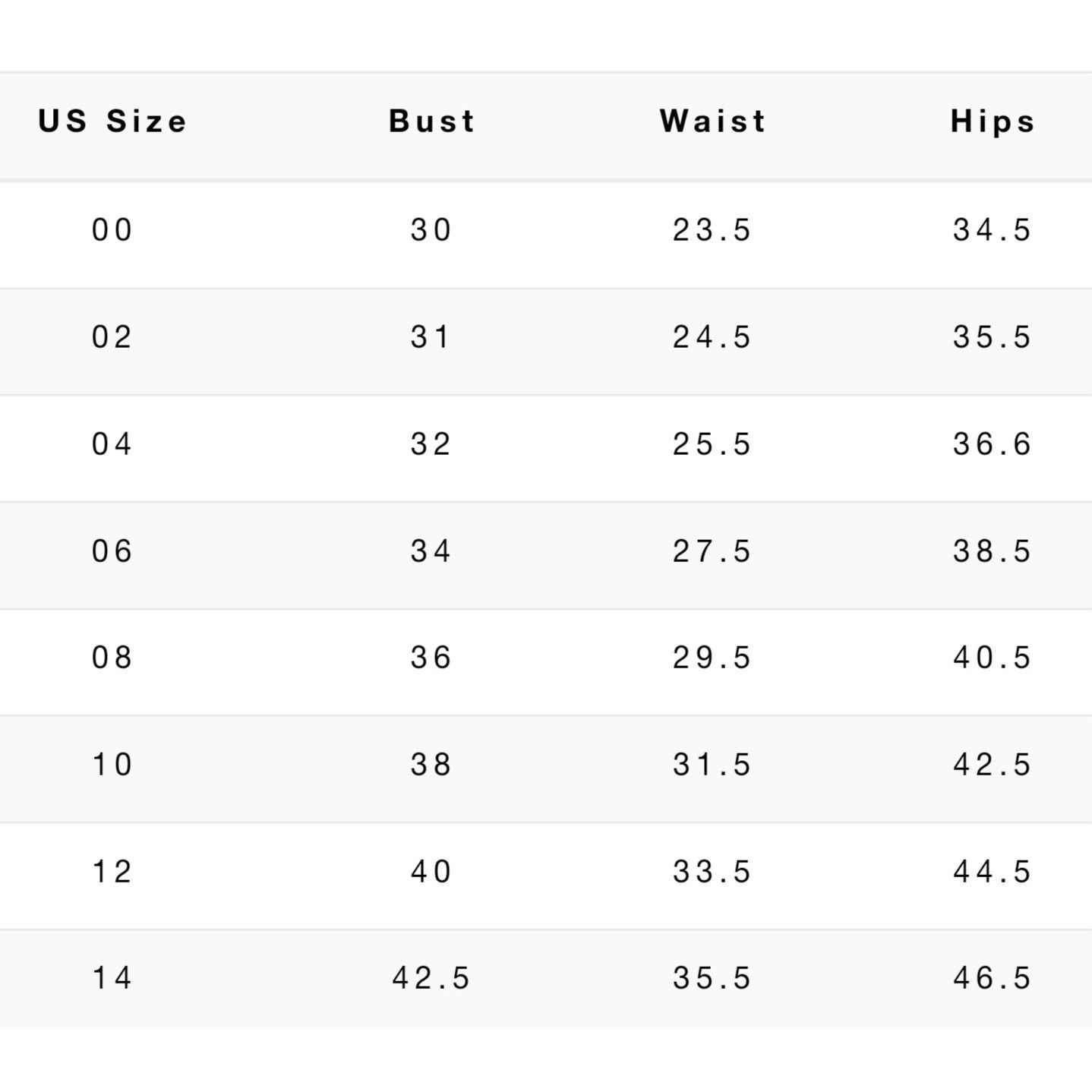1092x1092 pixels.
Task: Click the waist value 33.5
Action: (712, 872)
